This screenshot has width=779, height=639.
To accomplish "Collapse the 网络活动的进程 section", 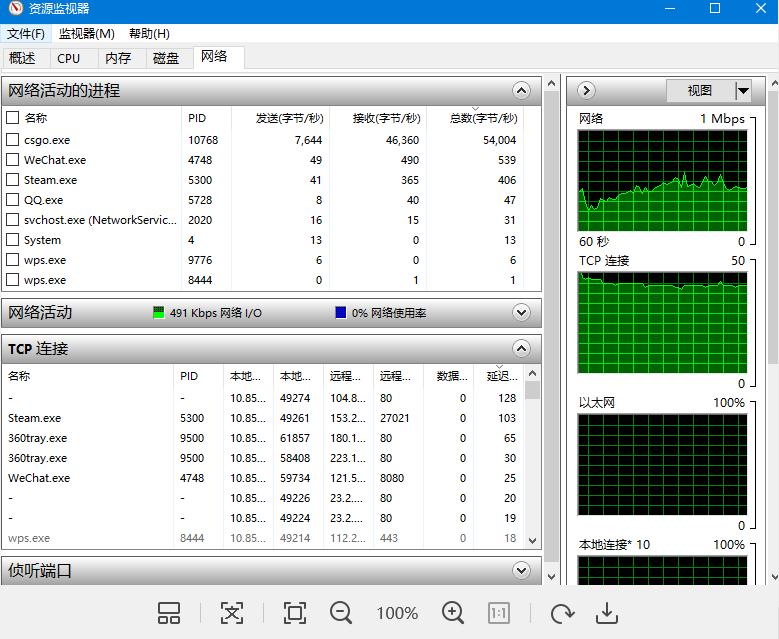I will pos(521,91).
